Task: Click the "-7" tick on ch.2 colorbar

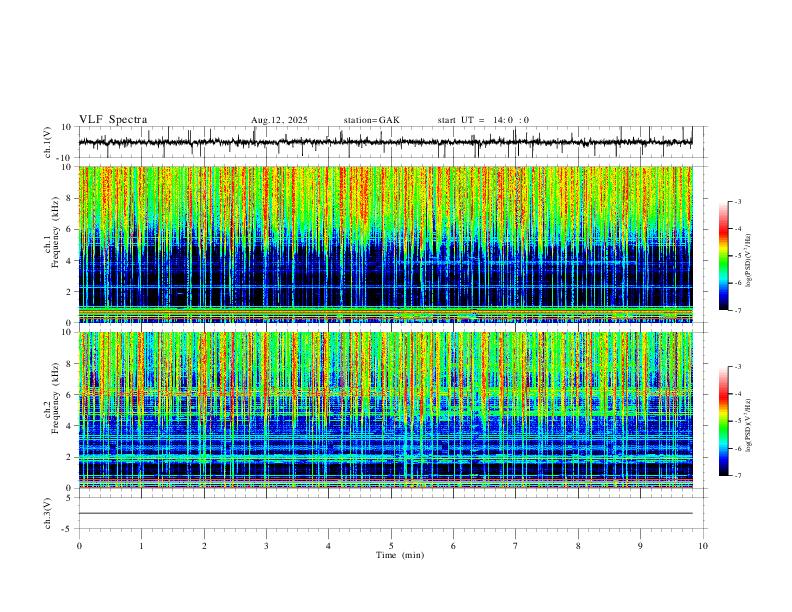Action: click(x=737, y=476)
